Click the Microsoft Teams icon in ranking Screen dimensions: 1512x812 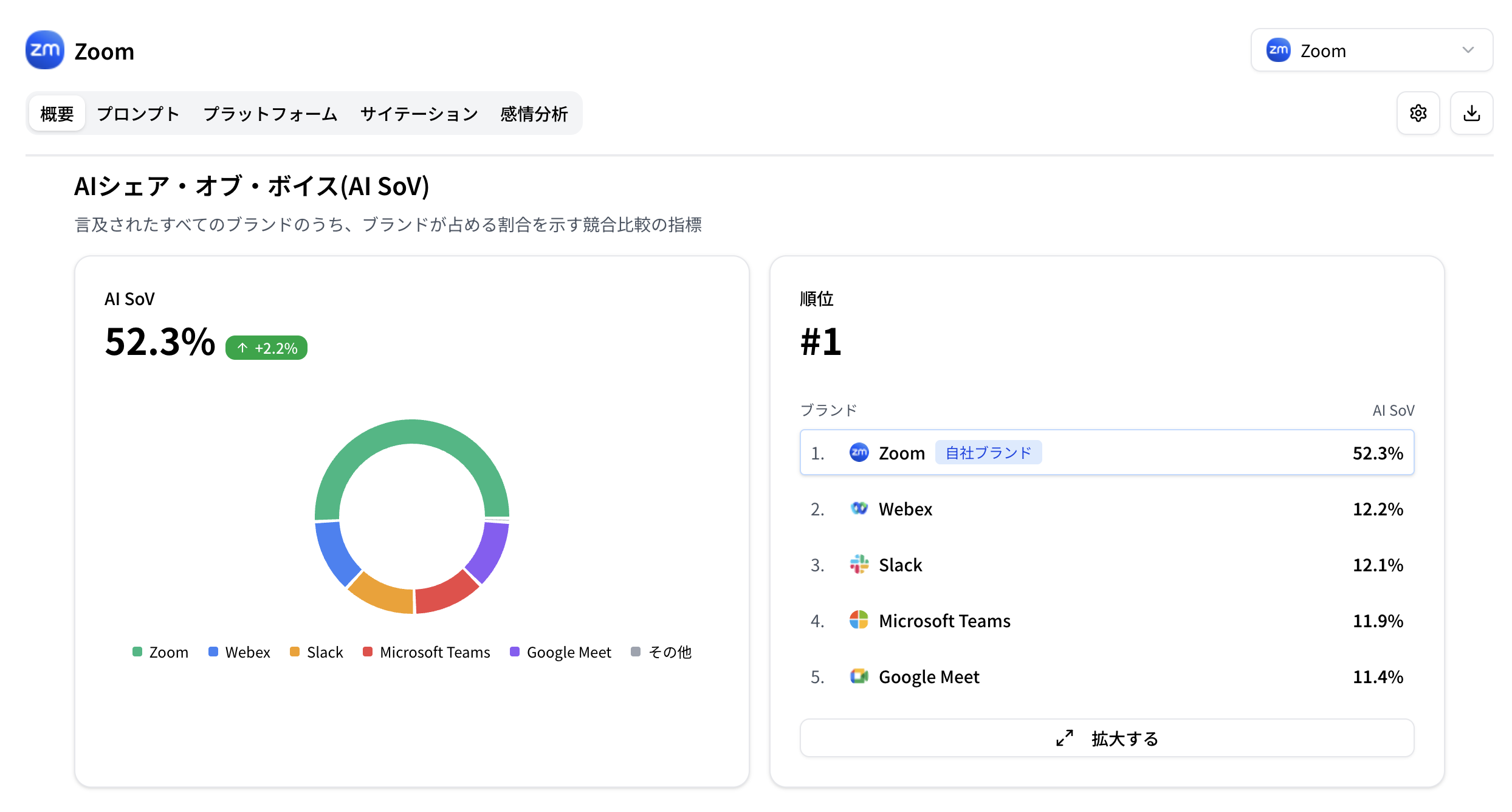pos(859,620)
